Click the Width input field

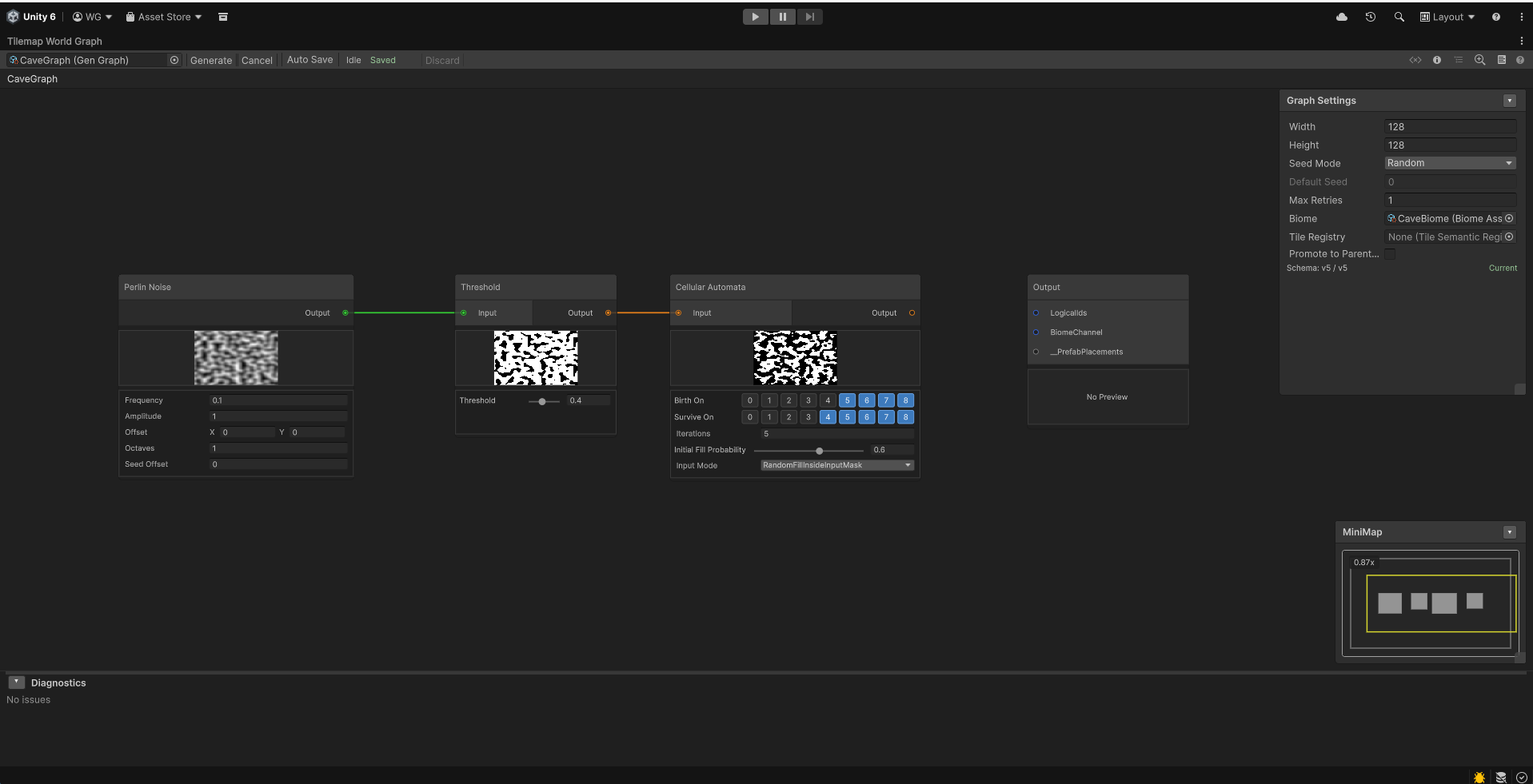click(1450, 126)
